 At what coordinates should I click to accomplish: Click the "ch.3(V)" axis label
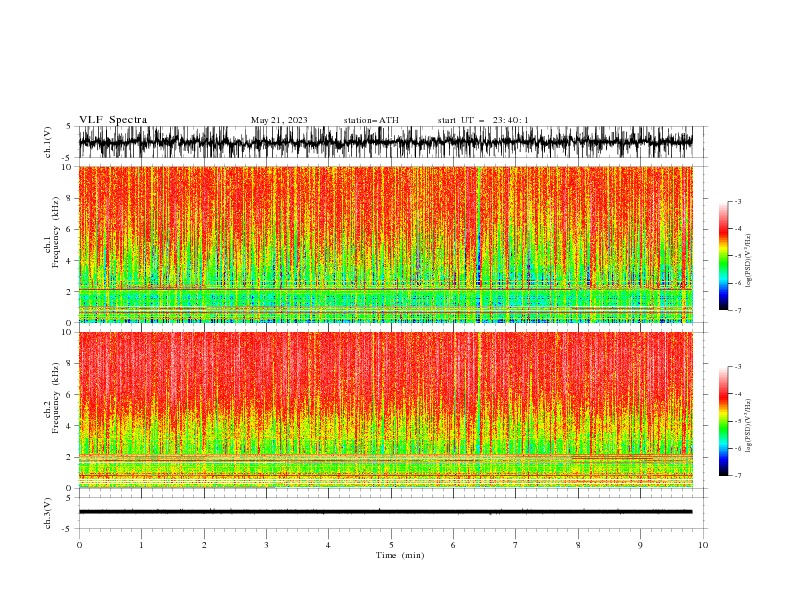[48, 513]
